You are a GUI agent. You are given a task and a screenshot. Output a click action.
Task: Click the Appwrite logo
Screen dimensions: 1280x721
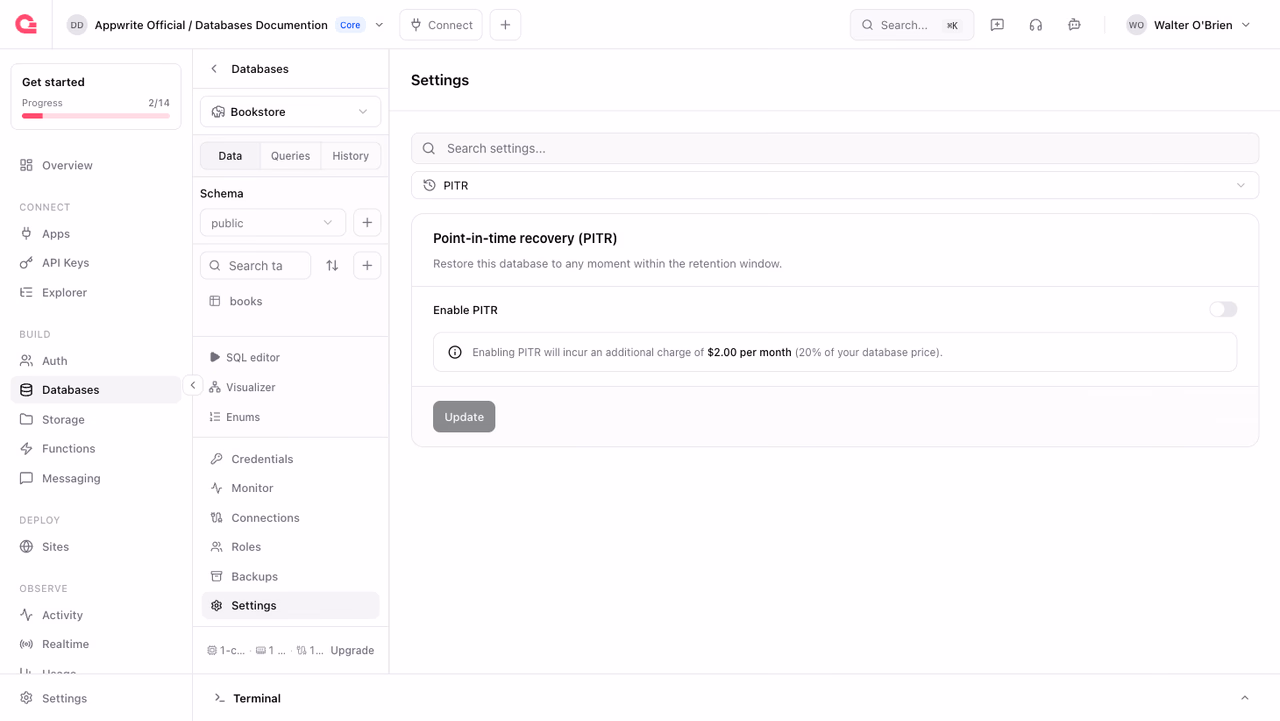pos(26,24)
